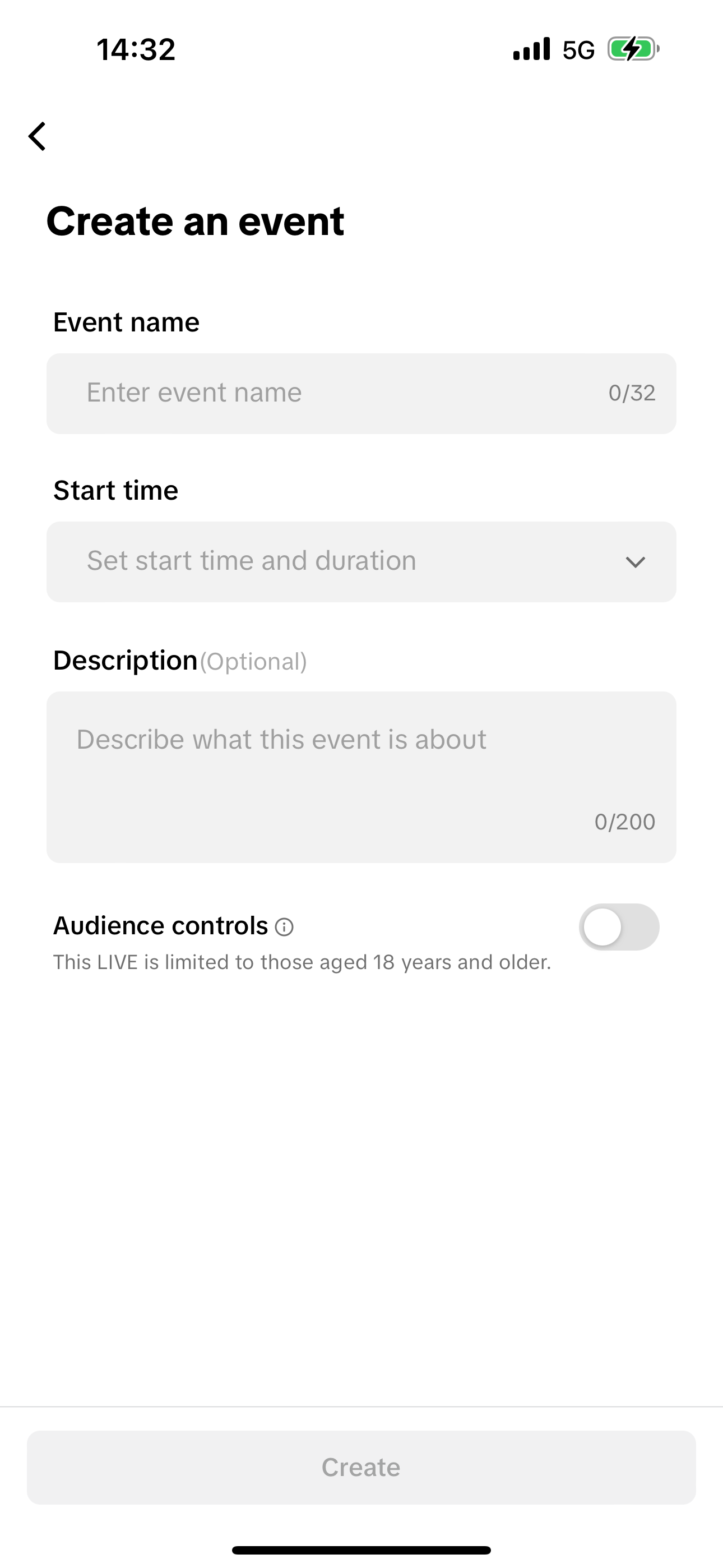The image size is (723, 1568).
Task: Select the 'Event name' label
Action: [127, 322]
